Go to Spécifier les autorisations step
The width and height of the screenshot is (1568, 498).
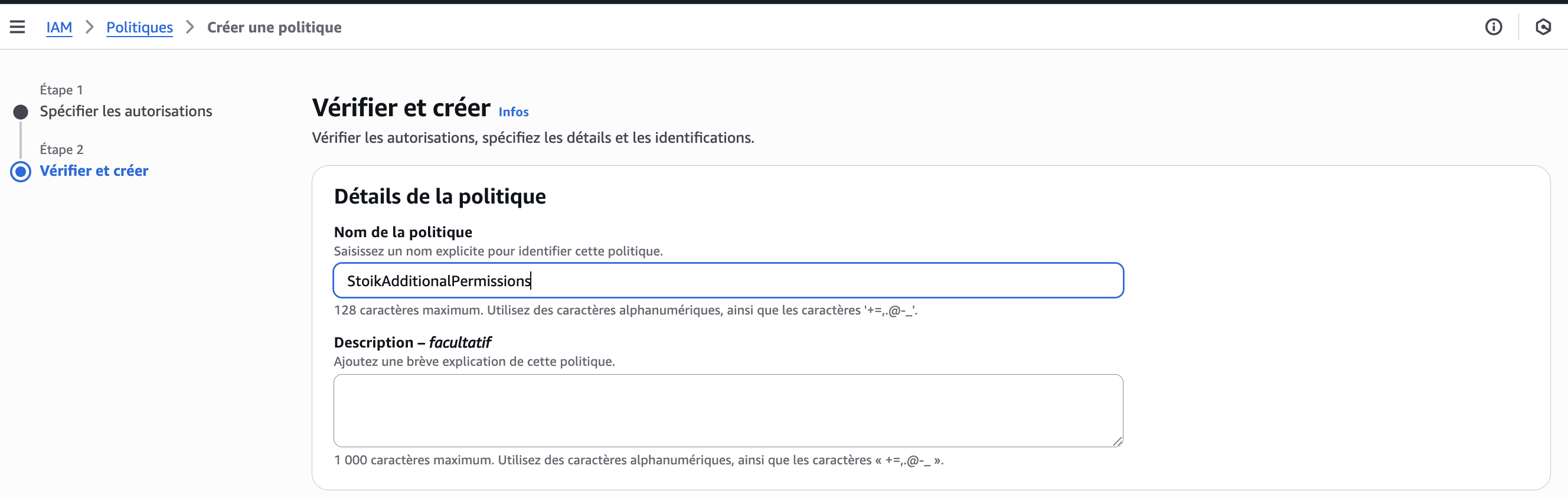[x=126, y=112]
